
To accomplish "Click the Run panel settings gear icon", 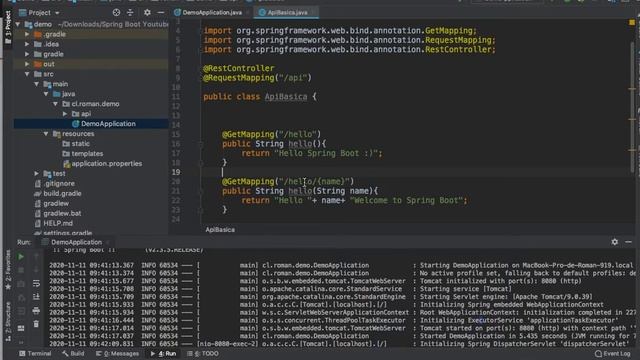I will tap(615, 242).
